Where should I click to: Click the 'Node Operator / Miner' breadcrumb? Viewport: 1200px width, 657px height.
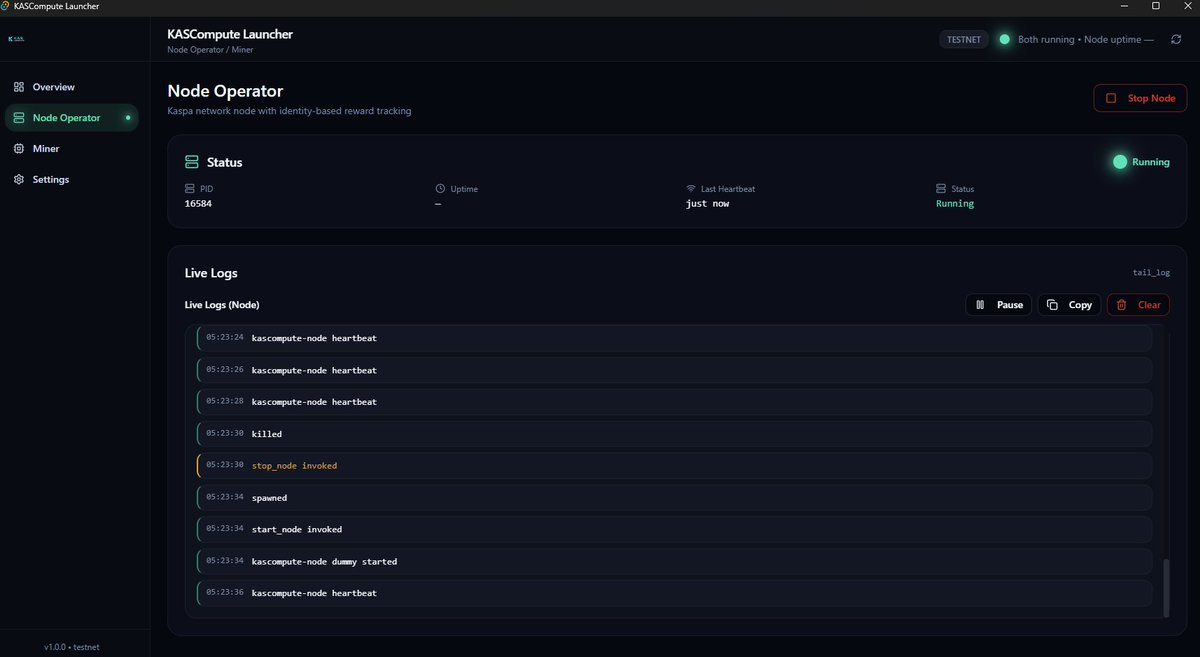click(210, 50)
